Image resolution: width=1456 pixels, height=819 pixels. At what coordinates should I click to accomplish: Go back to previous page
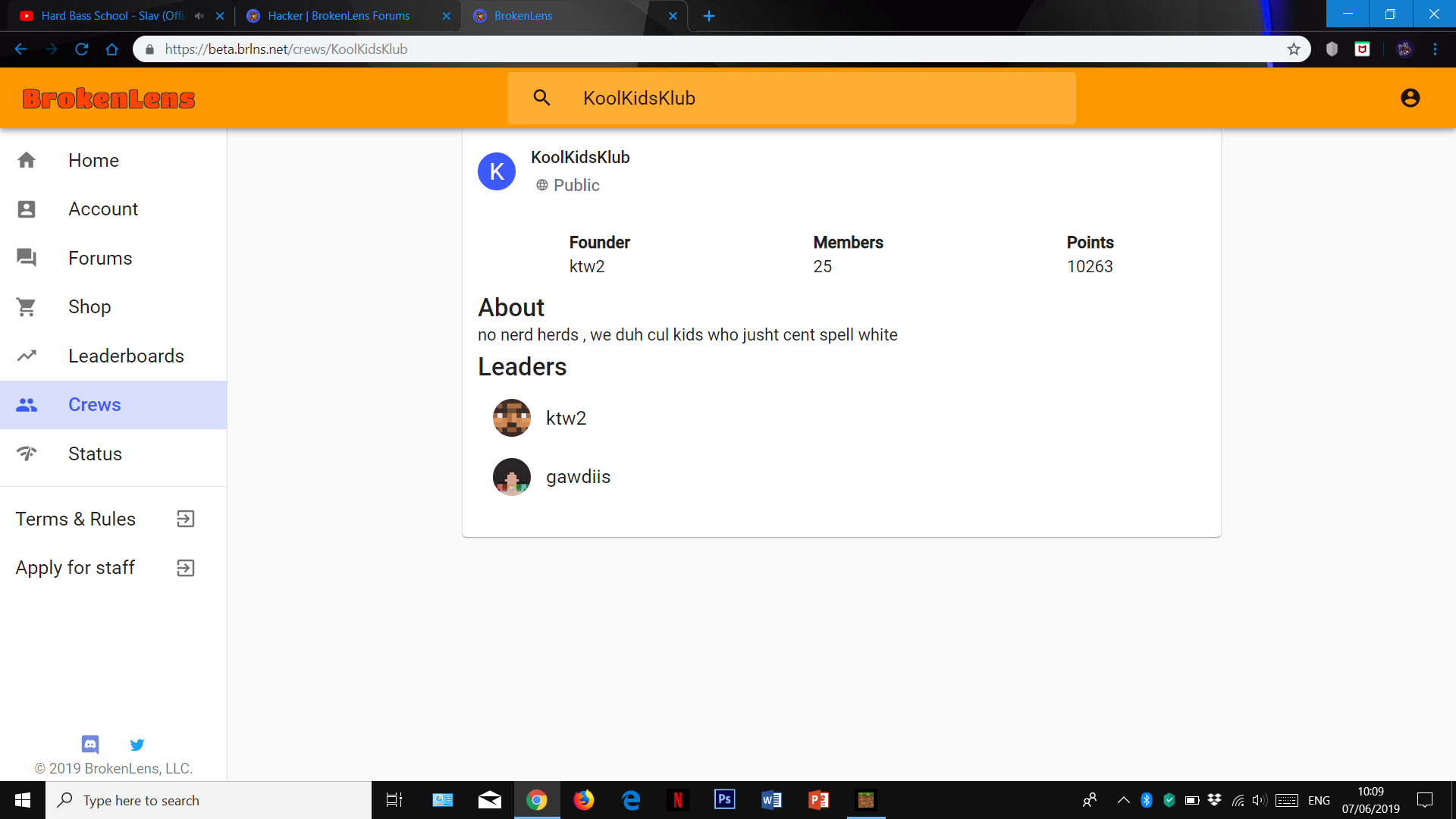tap(20, 49)
